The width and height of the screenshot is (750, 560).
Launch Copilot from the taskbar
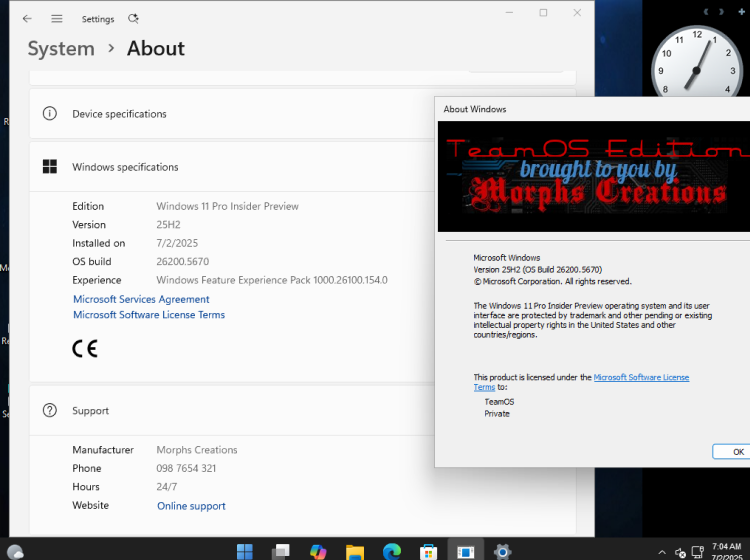(x=318, y=551)
